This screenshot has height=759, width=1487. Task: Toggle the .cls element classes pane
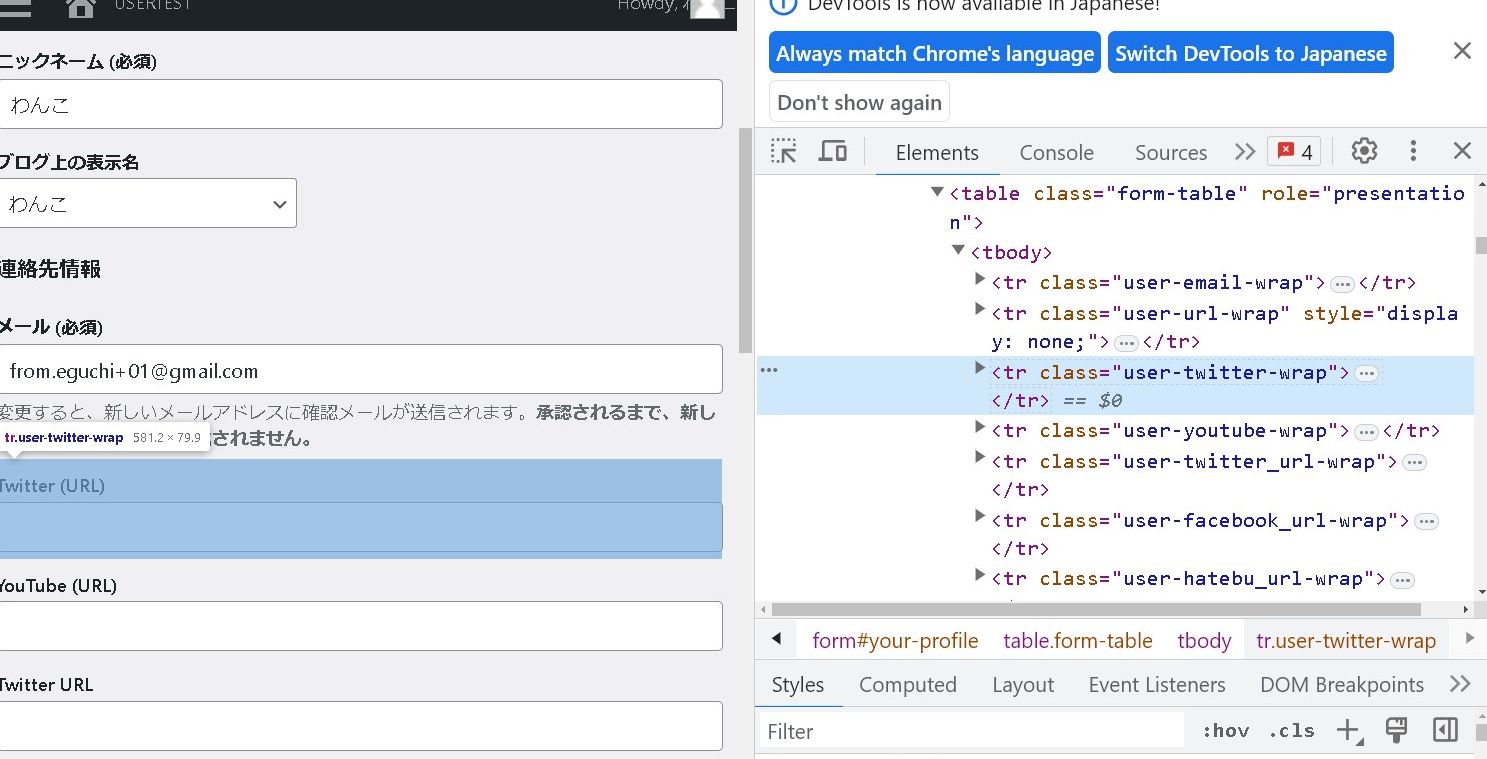click(1290, 730)
